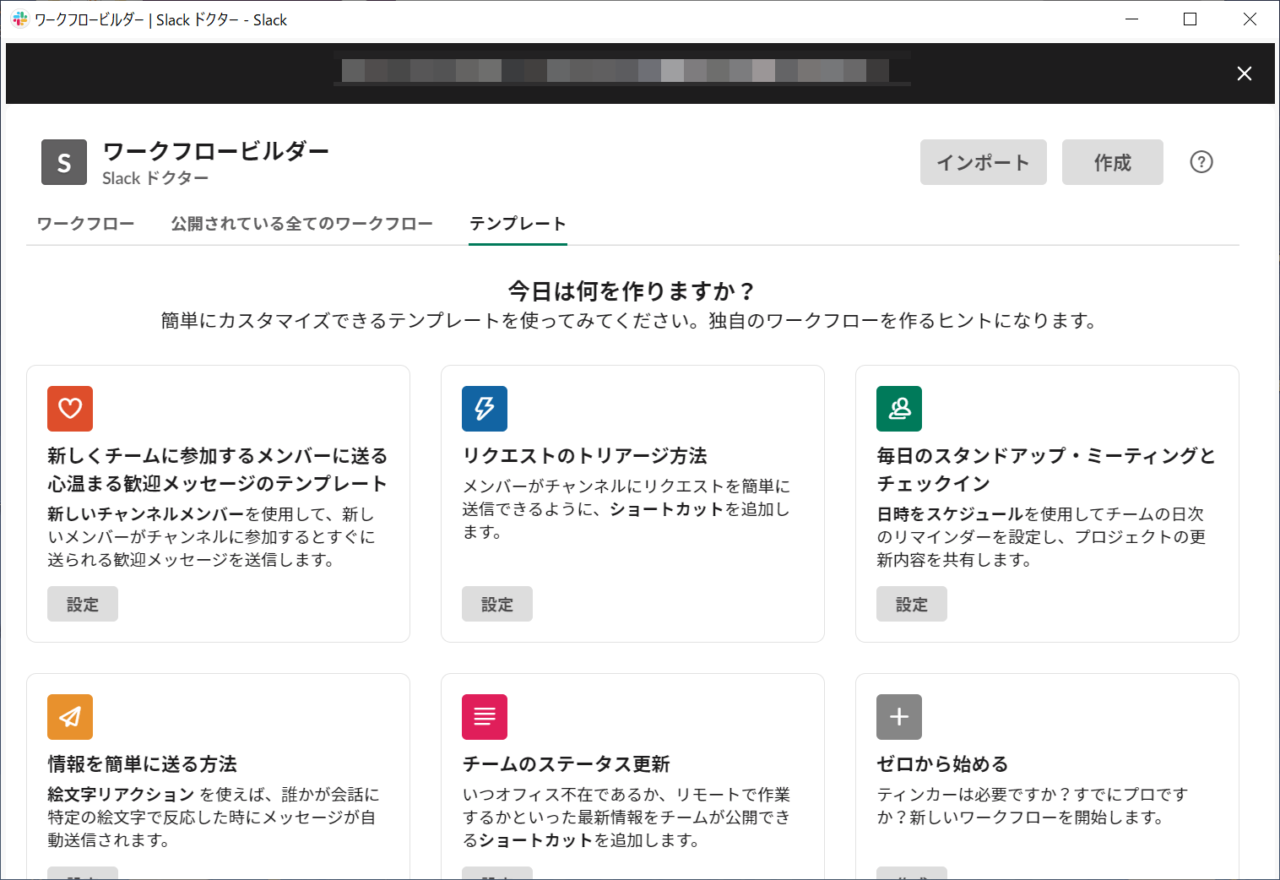The width and height of the screenshot is (1280, 880).
Task: Open the ゼロから始める card title
Action: tap(942, 764)
